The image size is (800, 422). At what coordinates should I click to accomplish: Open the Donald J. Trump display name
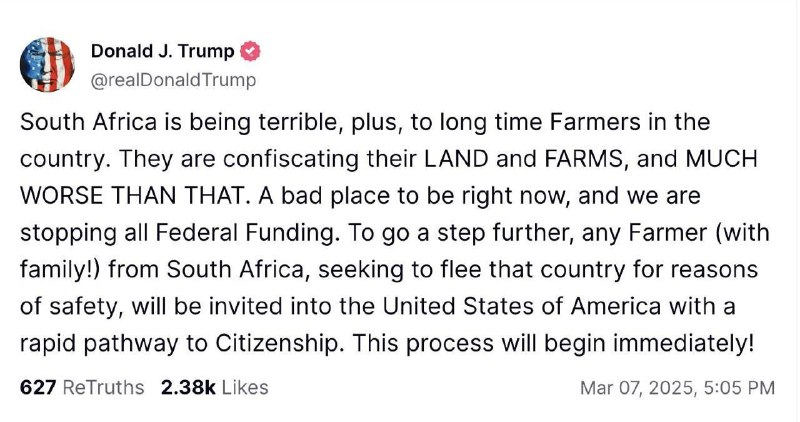tap(162, 51)
